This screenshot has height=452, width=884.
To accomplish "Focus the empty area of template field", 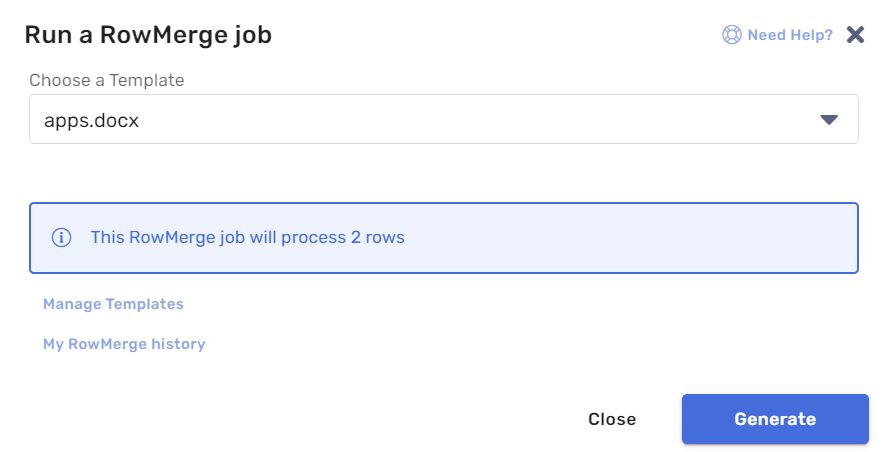I will point(479,119).
